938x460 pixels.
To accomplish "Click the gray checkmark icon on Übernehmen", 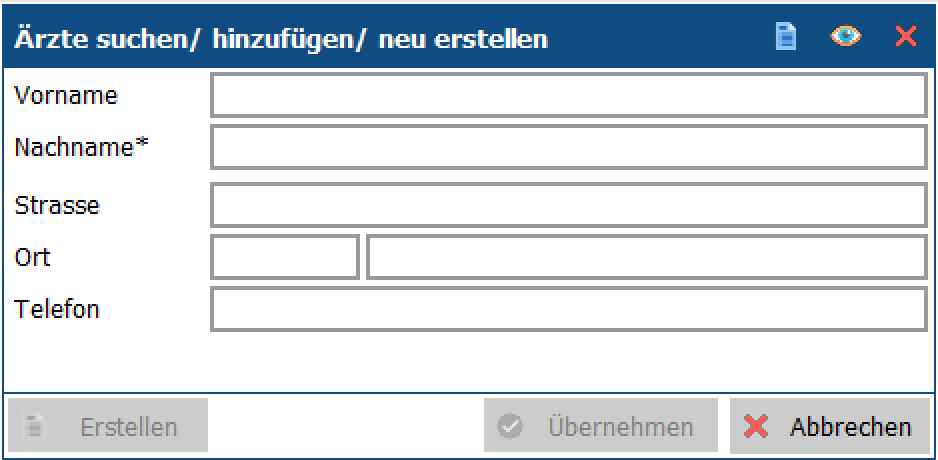I will (x=510, y=427).
